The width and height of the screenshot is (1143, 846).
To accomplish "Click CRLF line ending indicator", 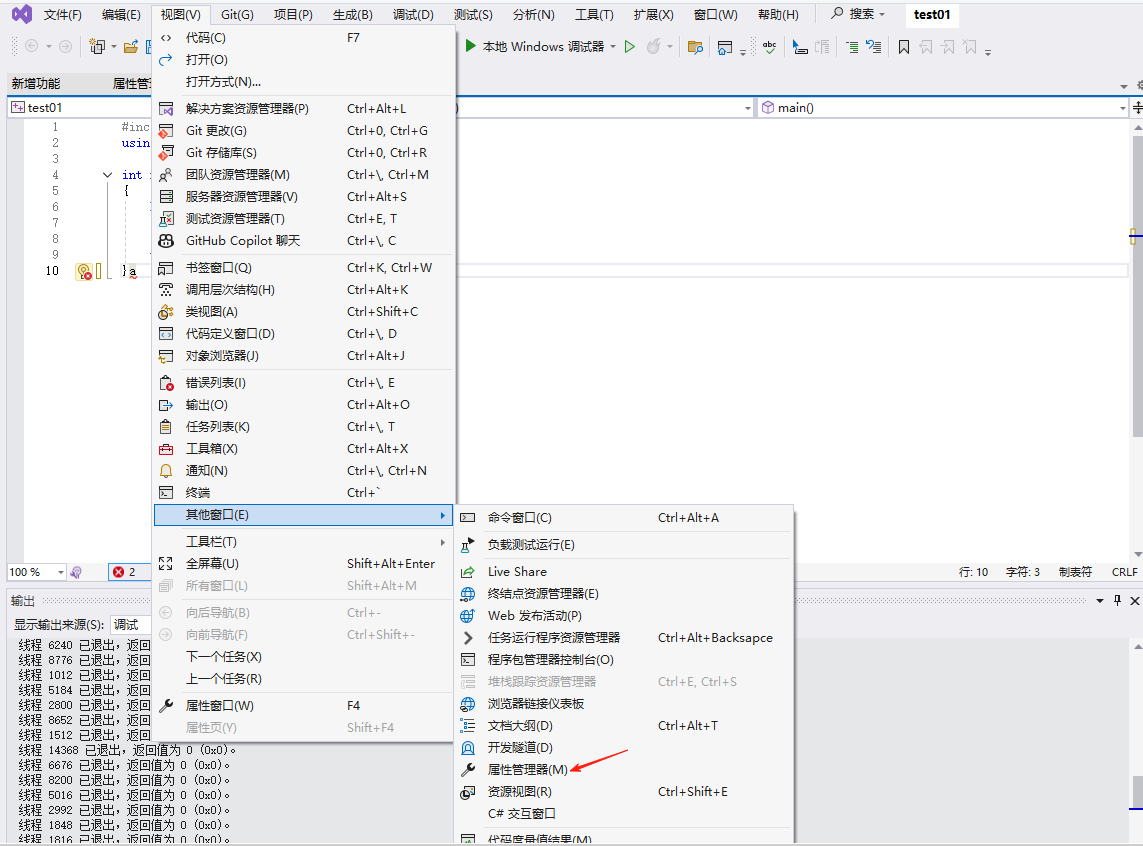I will click(x=1124, y=572).
